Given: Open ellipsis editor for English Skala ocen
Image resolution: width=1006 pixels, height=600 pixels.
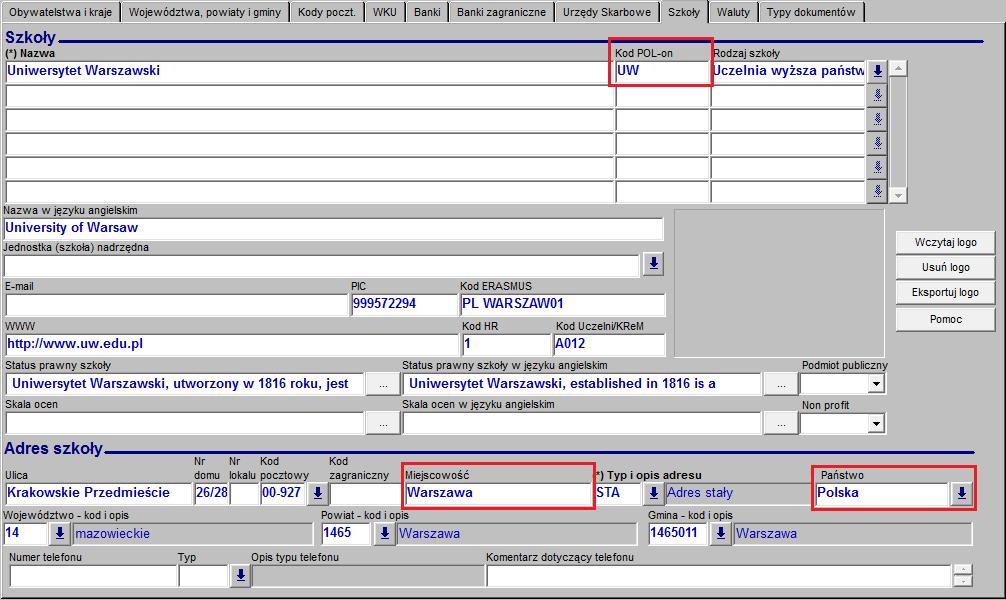Looking at the screenshot, I should [781, 424].
